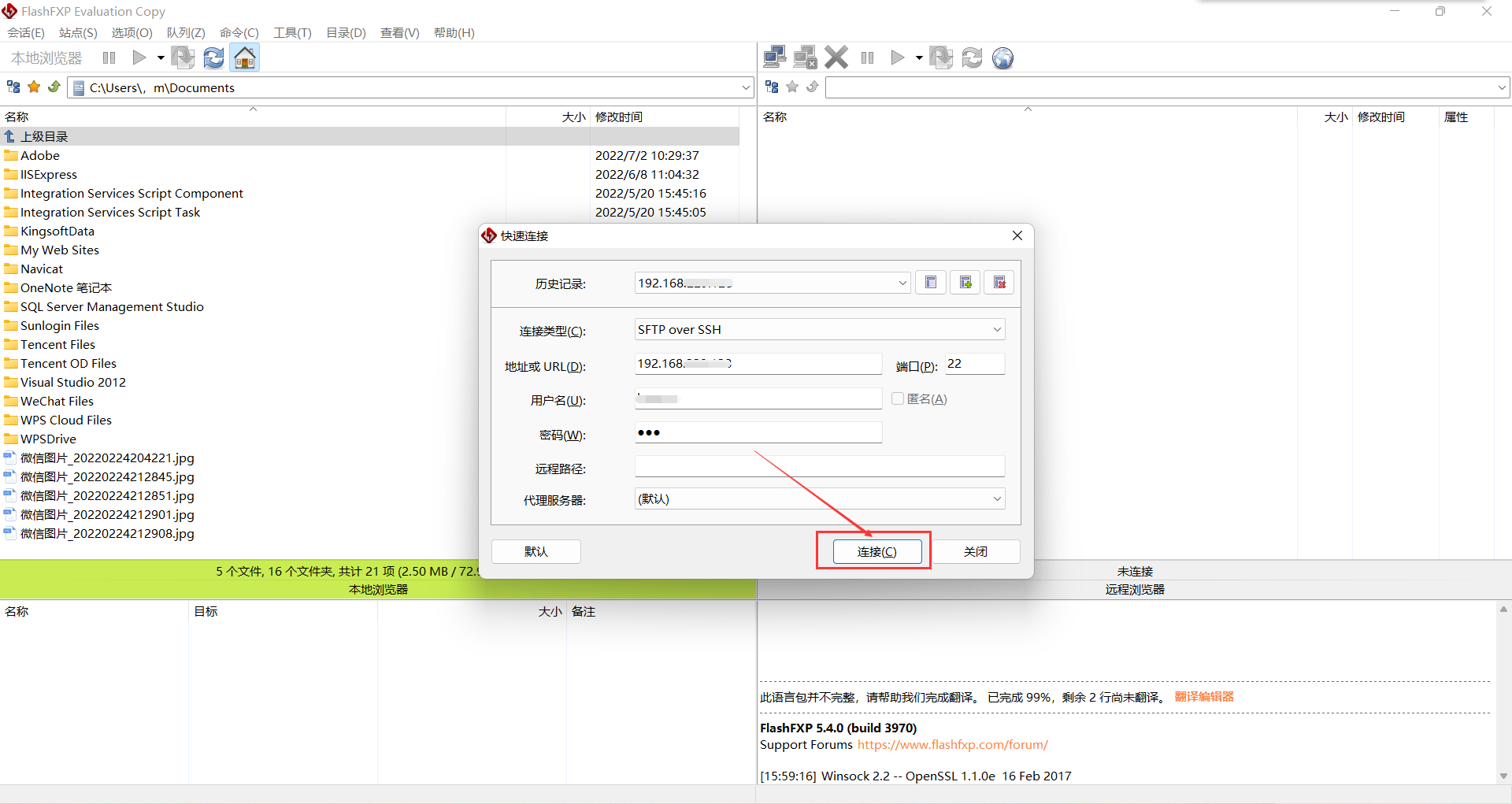Open the 会话(E) menu
Screen dimensions: 1512x804
(x=26, y=32)
